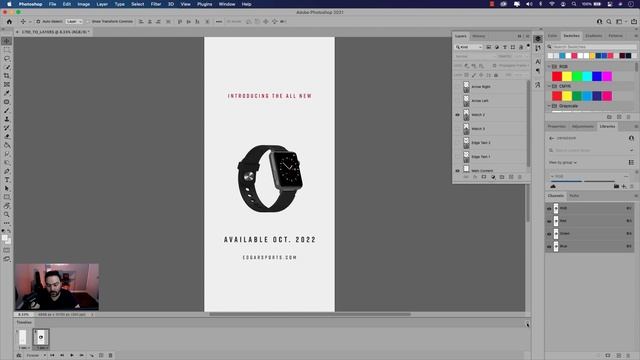Delete layer with Layers panel trash icon
640x360 pixels.
pos(520,177)
